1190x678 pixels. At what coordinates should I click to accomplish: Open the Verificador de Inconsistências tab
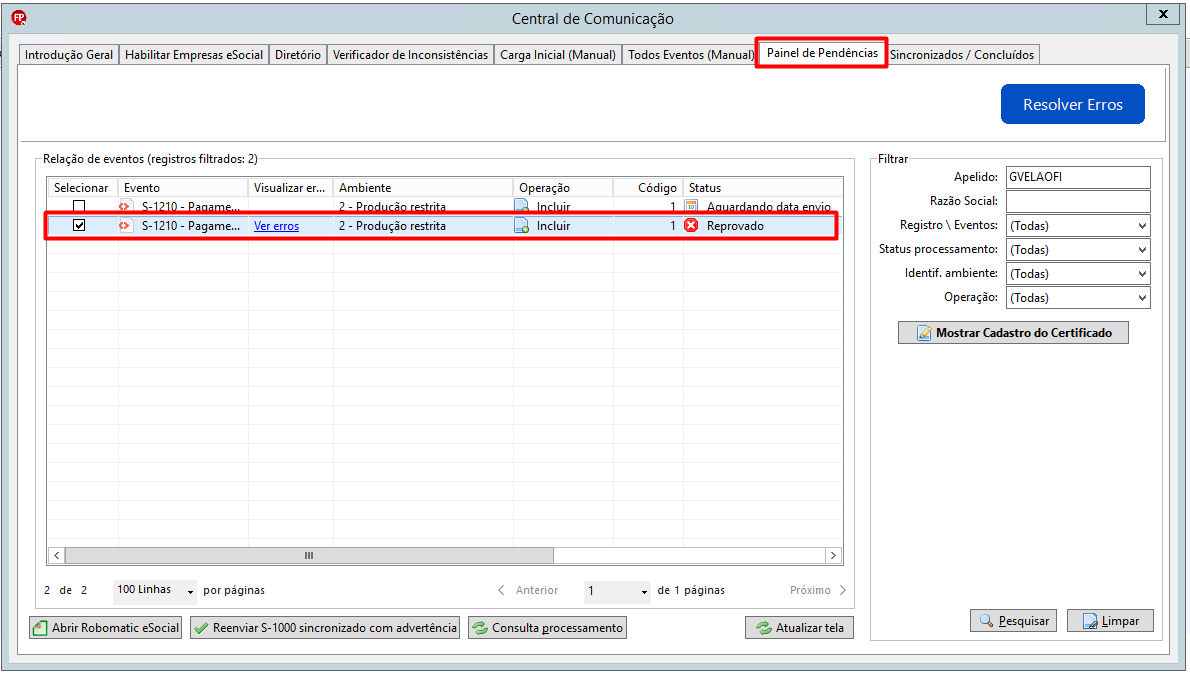click(x=411, y=55)
